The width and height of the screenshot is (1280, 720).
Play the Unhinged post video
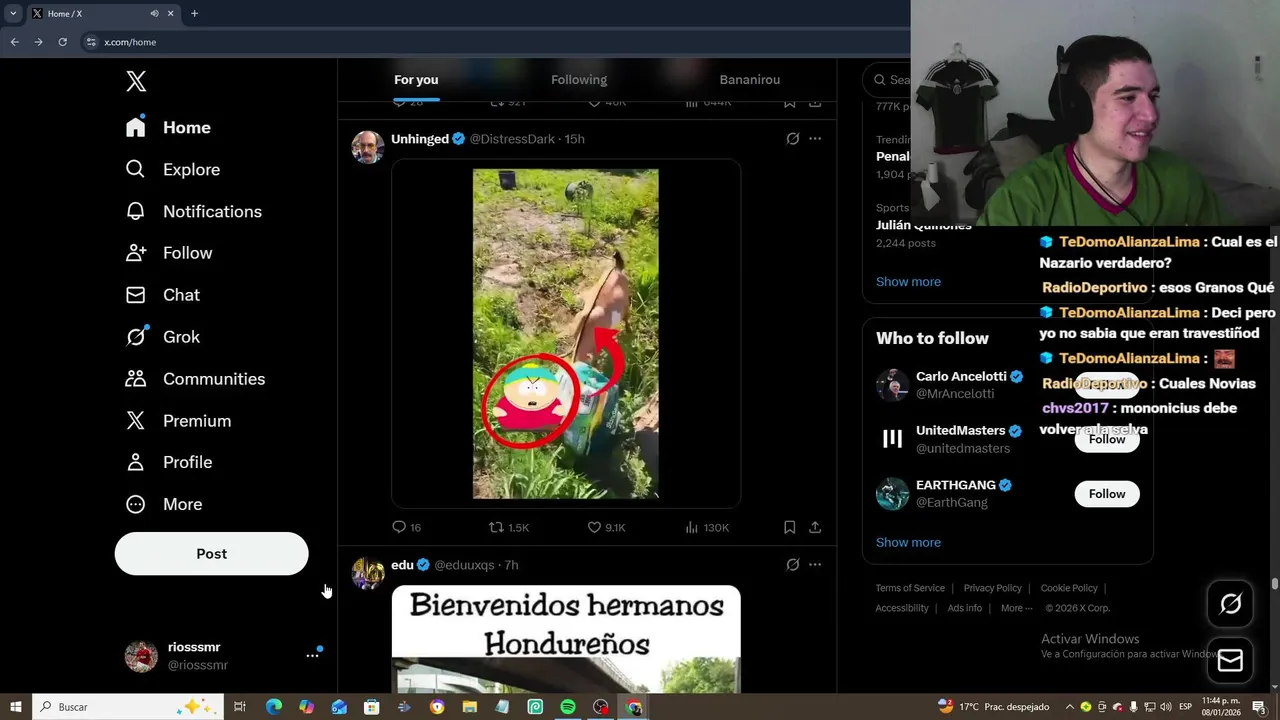pyautogui.click(x=566, y=334)
